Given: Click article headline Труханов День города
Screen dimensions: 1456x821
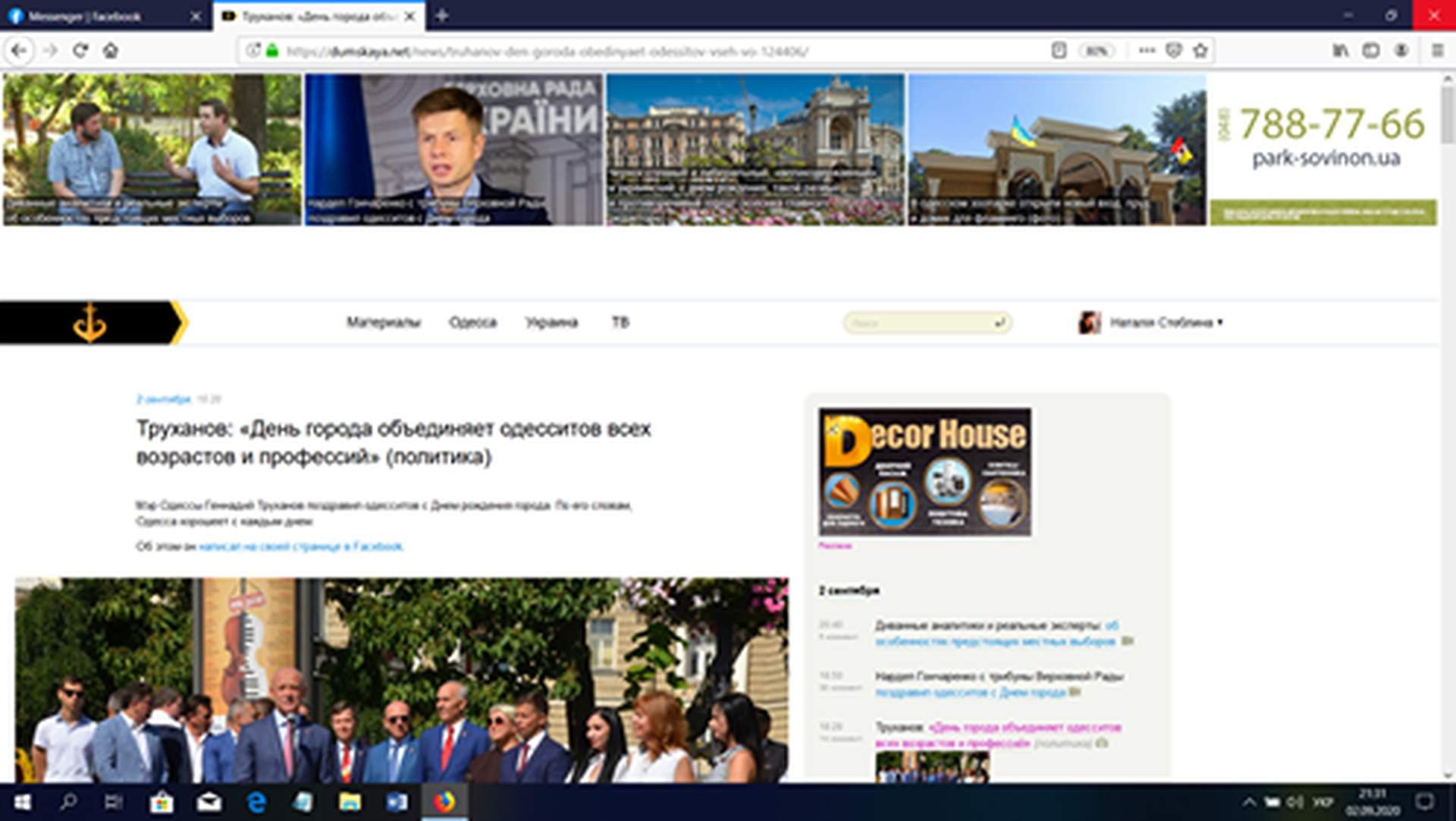Looking at the screenshot, I should pyautogui.click(x=394, y=442).
